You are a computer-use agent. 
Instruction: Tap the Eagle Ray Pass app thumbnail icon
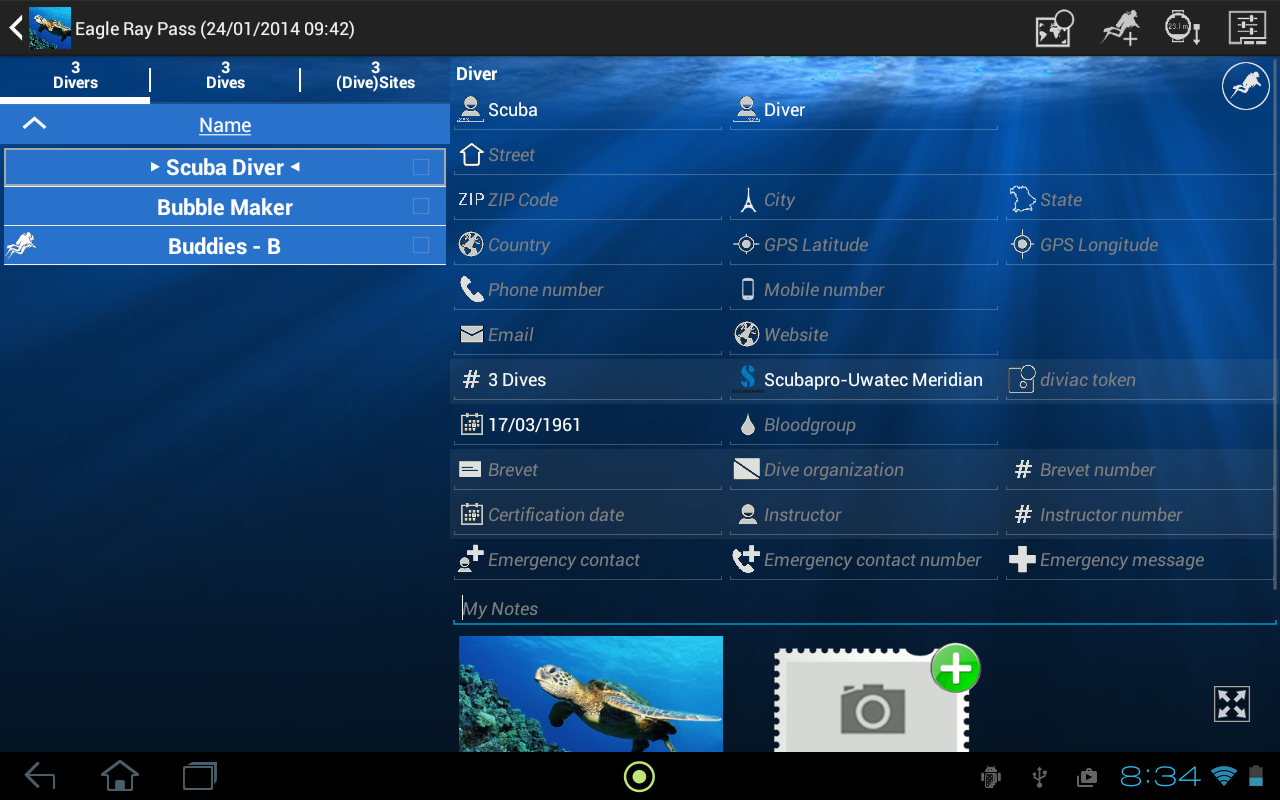click(50, 28)
